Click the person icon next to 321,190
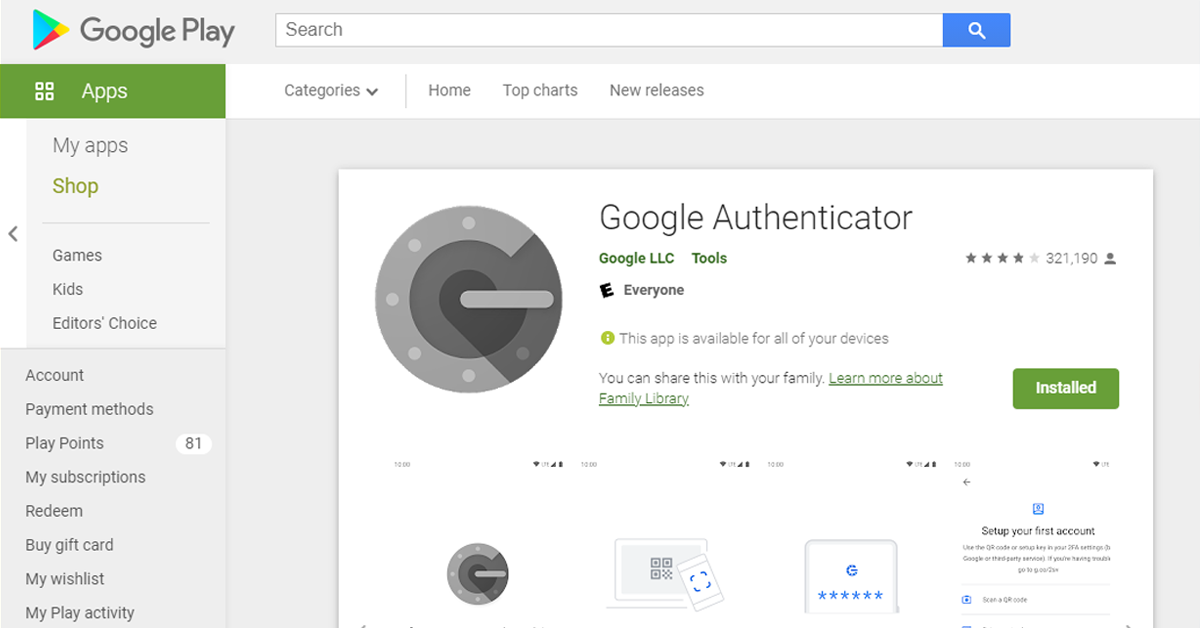Image resolution: width=1200 pixels, height=628 pixels. [1110, 258]
